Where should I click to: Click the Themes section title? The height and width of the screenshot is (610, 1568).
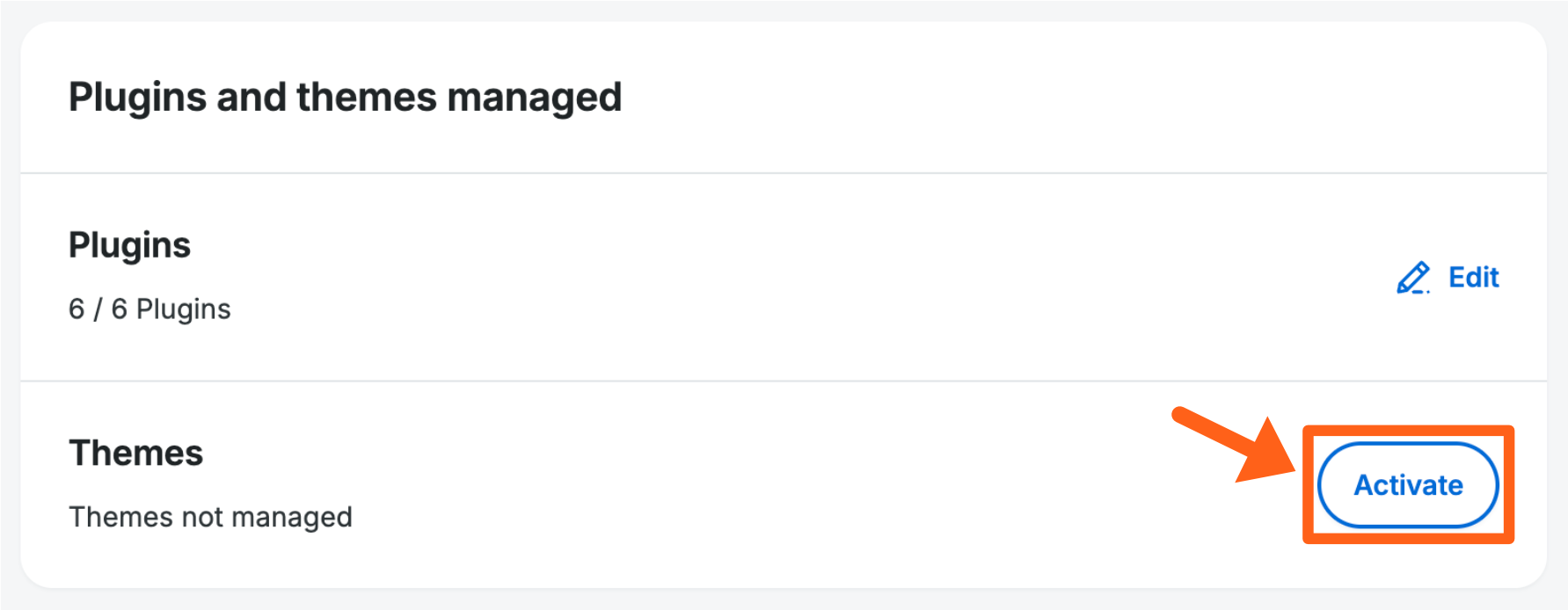coord(135,454)
